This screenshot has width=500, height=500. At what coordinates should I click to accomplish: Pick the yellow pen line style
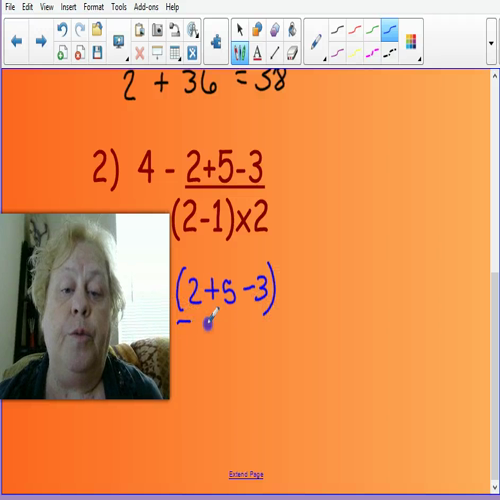point(355,53)
